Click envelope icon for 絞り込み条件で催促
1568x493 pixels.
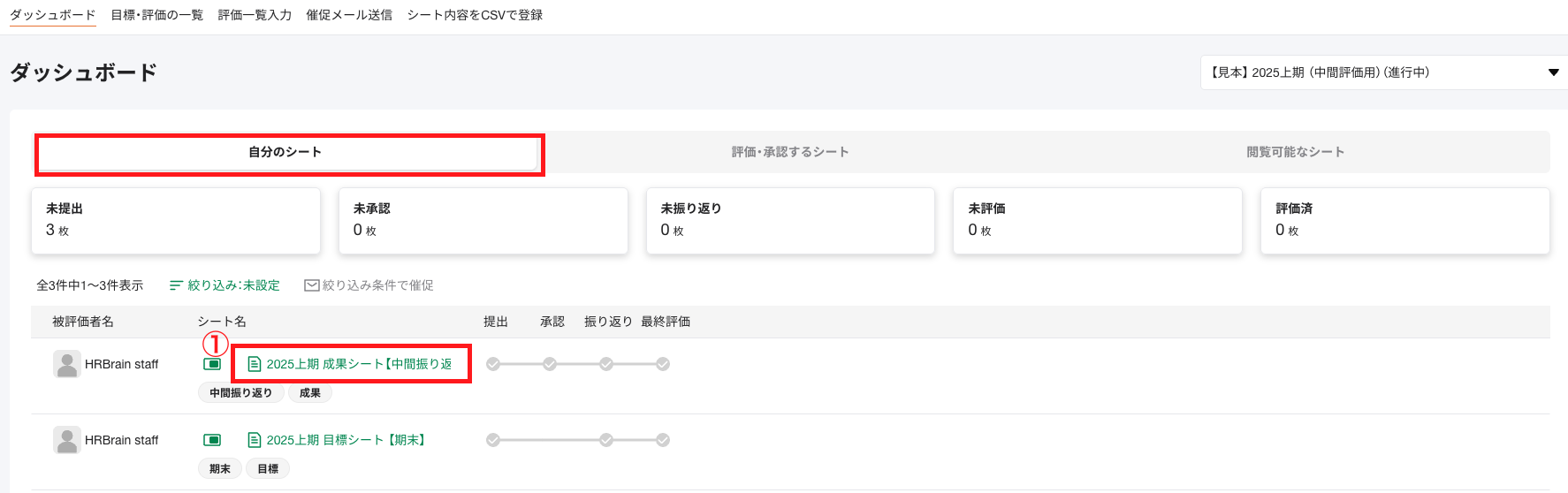[x=311, y=285]
